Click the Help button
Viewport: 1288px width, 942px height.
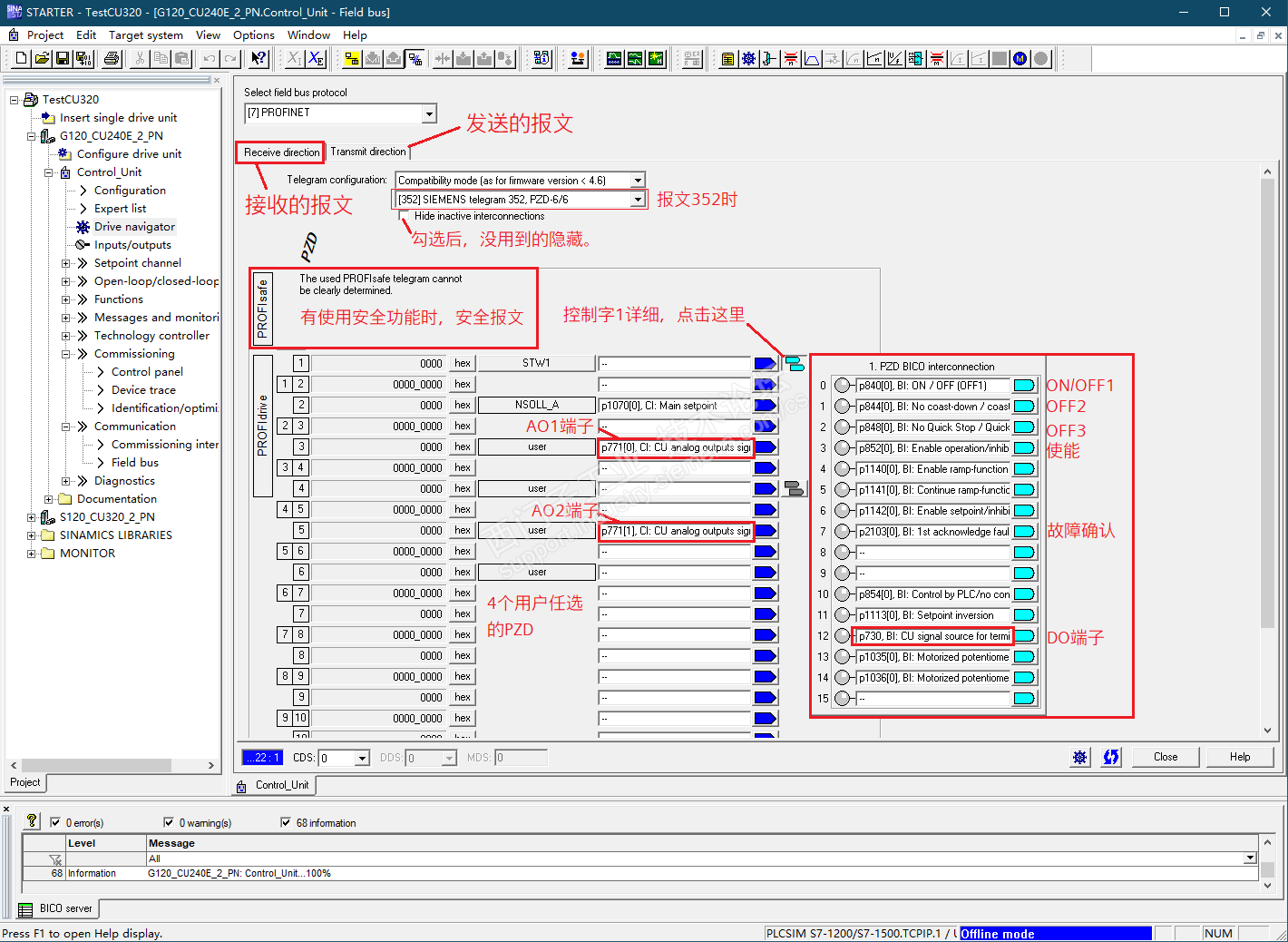coord(1240,757)
